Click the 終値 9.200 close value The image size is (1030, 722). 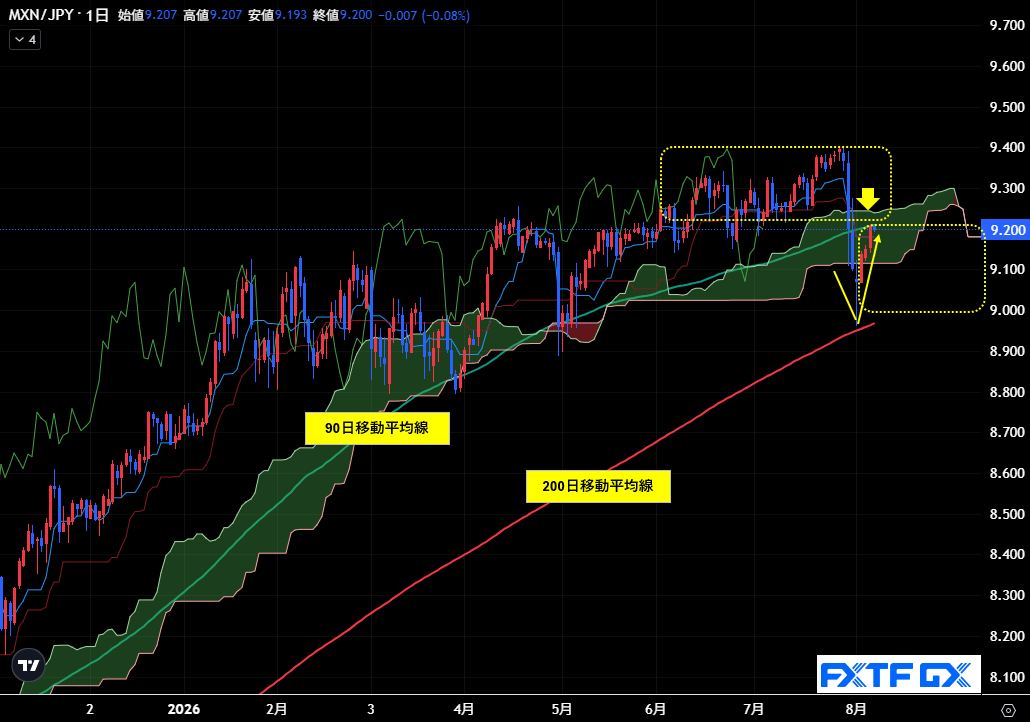click(342, 14)
